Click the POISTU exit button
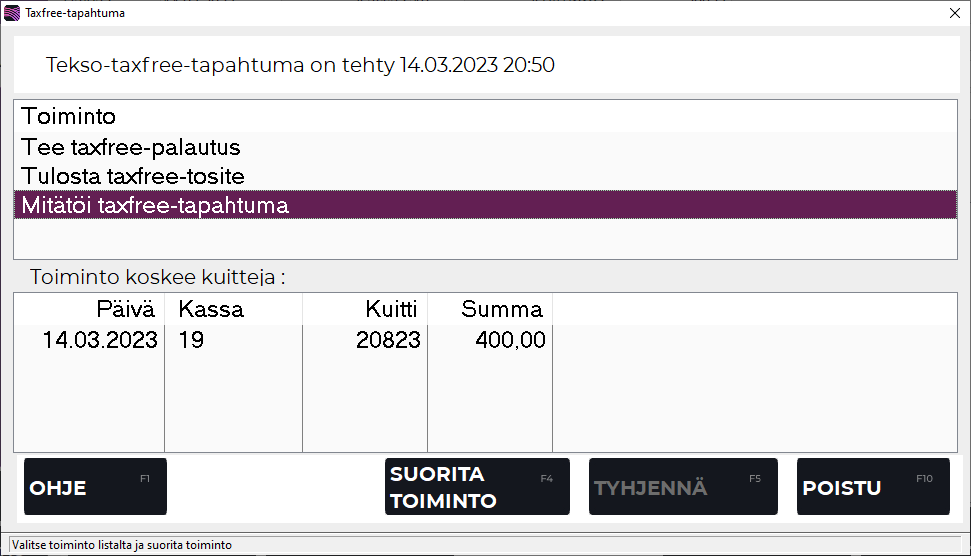 pos(872,487)
